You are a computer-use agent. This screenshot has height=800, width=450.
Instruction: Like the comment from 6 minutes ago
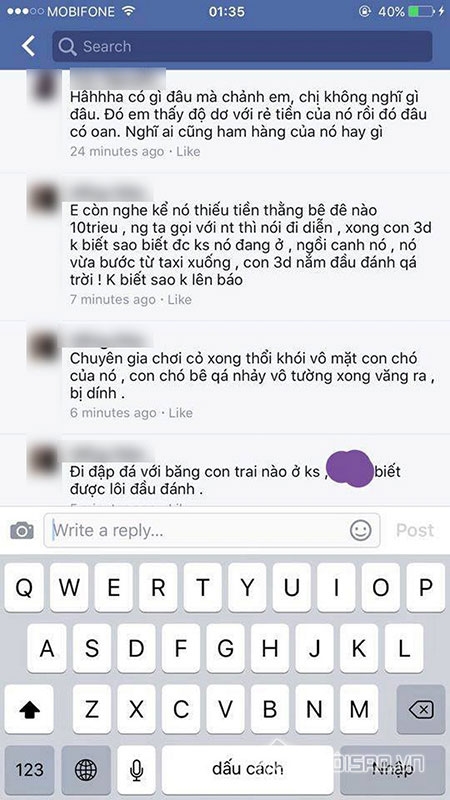(181, 413)
